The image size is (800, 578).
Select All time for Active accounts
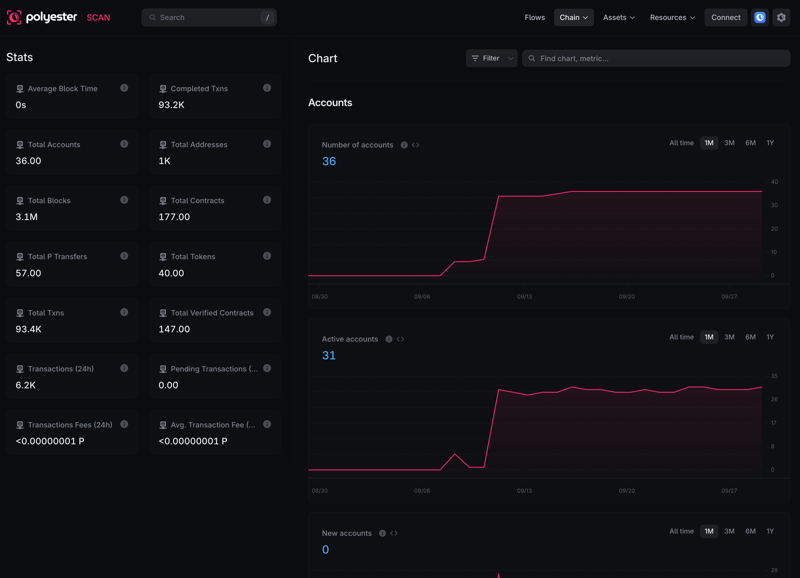(x=681, y=337)
